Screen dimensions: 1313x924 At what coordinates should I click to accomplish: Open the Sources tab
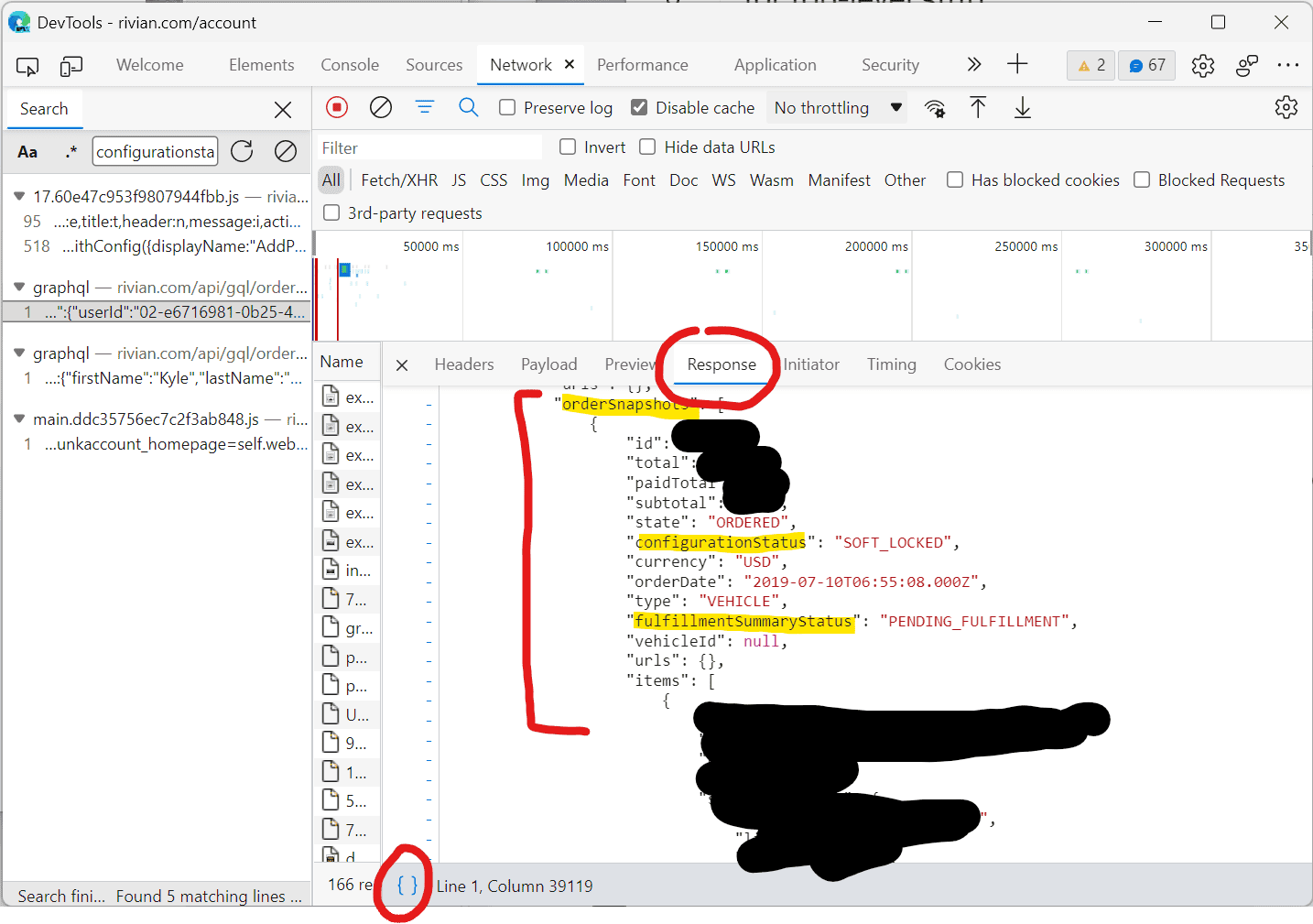[x=434, y=65]
